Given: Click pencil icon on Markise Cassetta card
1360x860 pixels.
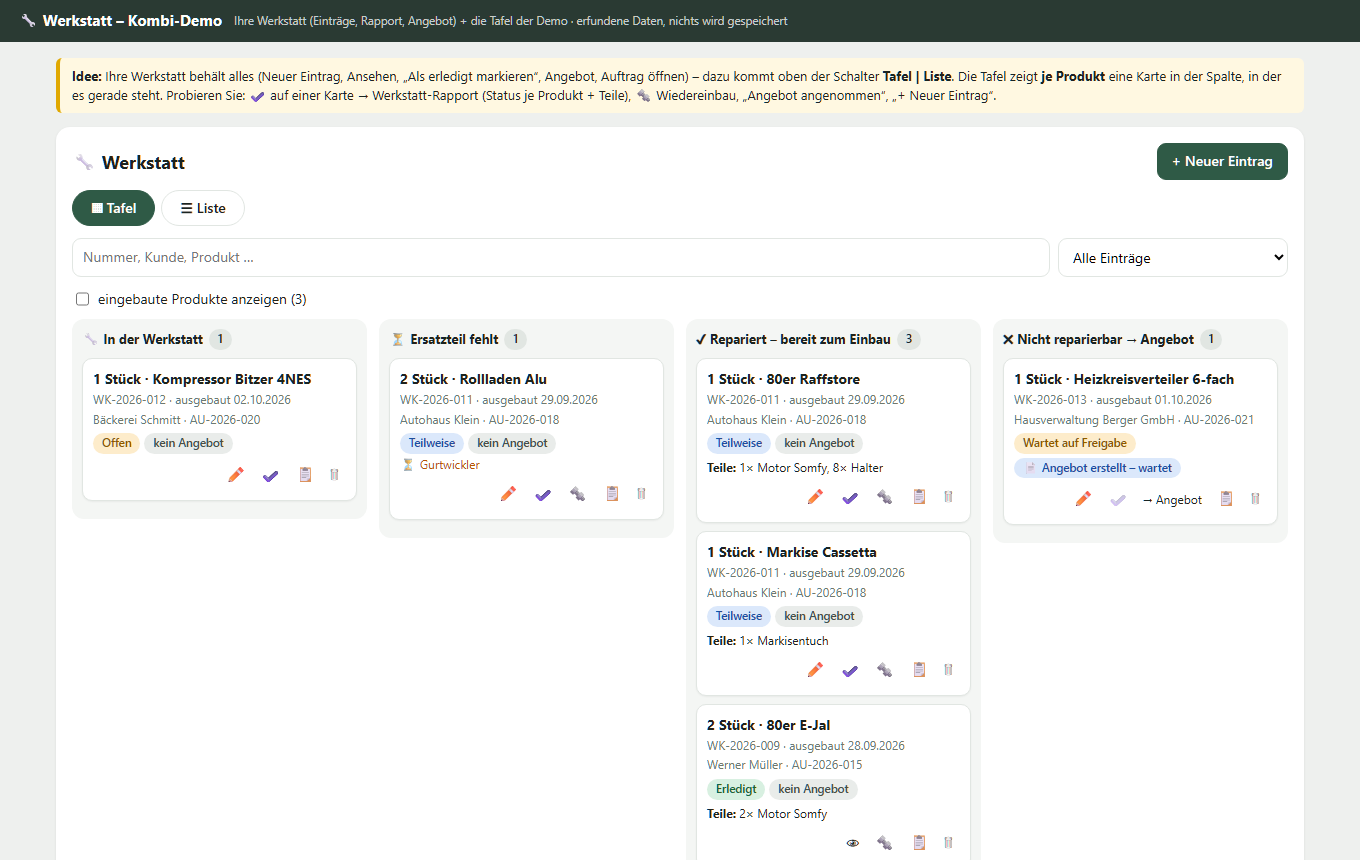Looking at the screenshot, I should [x=815, y=670].
